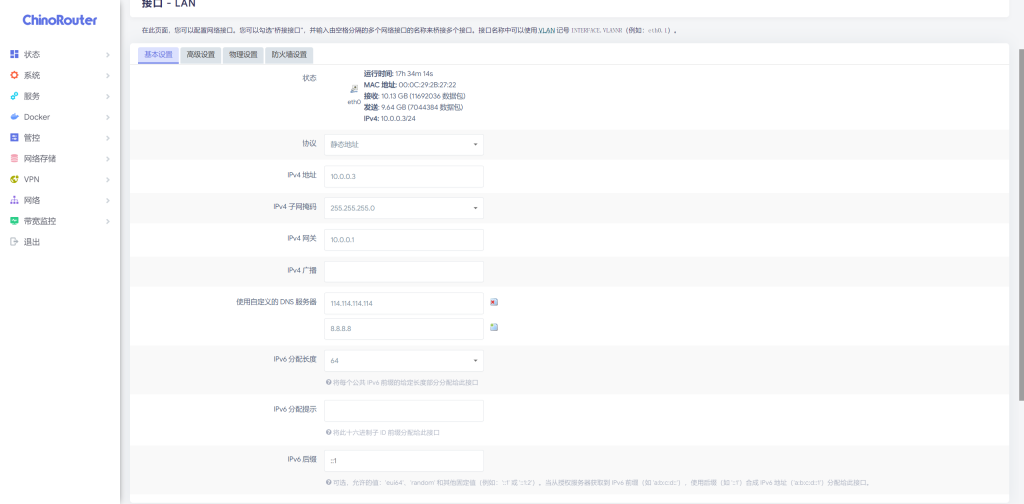Click the 状态 sidebar icon
The width and height of the screenshot is (1024, 504).
pyautogui.click(x=14, y=54)
